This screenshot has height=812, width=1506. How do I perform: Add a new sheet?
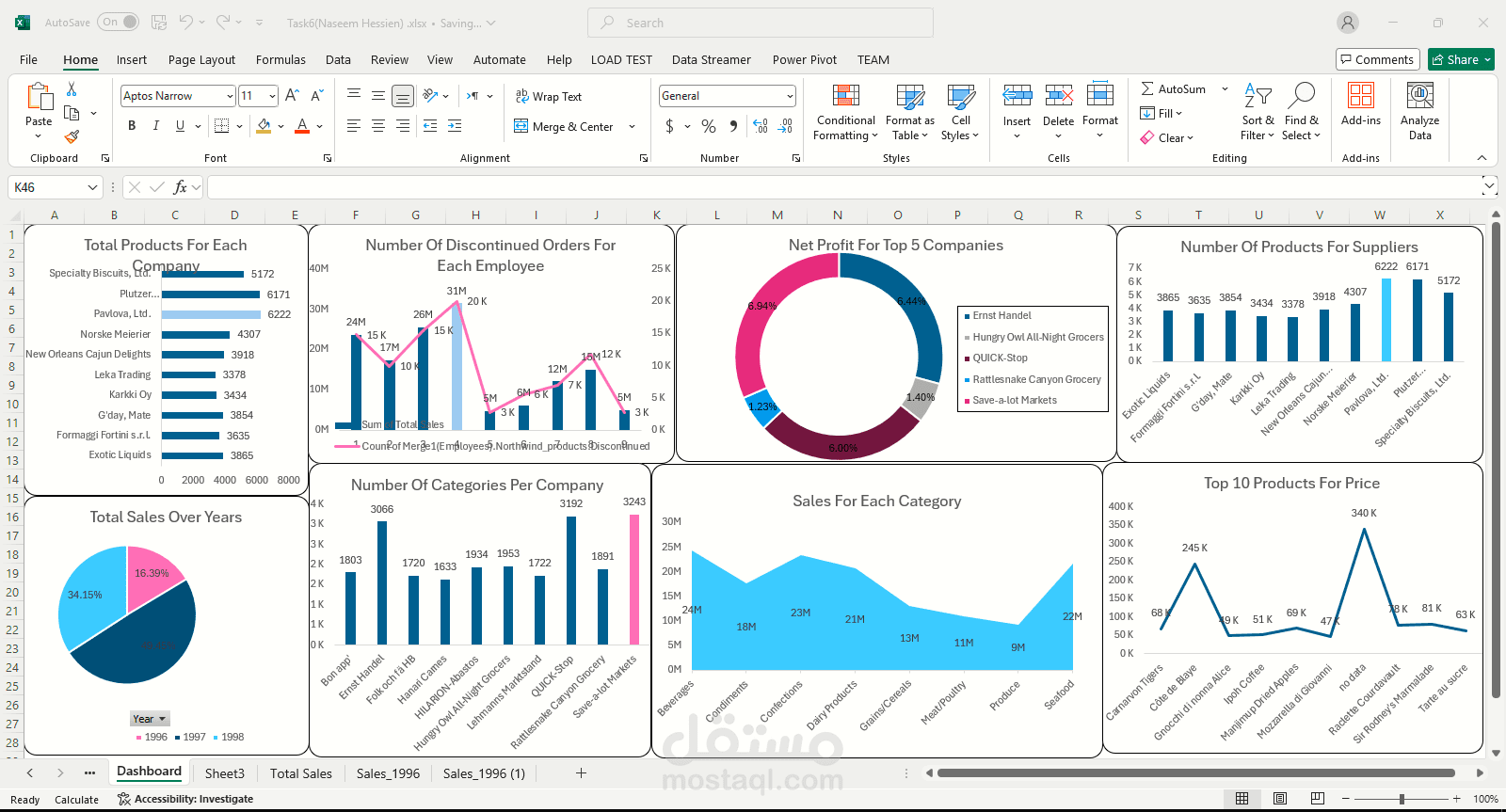[x=581, y=773]
